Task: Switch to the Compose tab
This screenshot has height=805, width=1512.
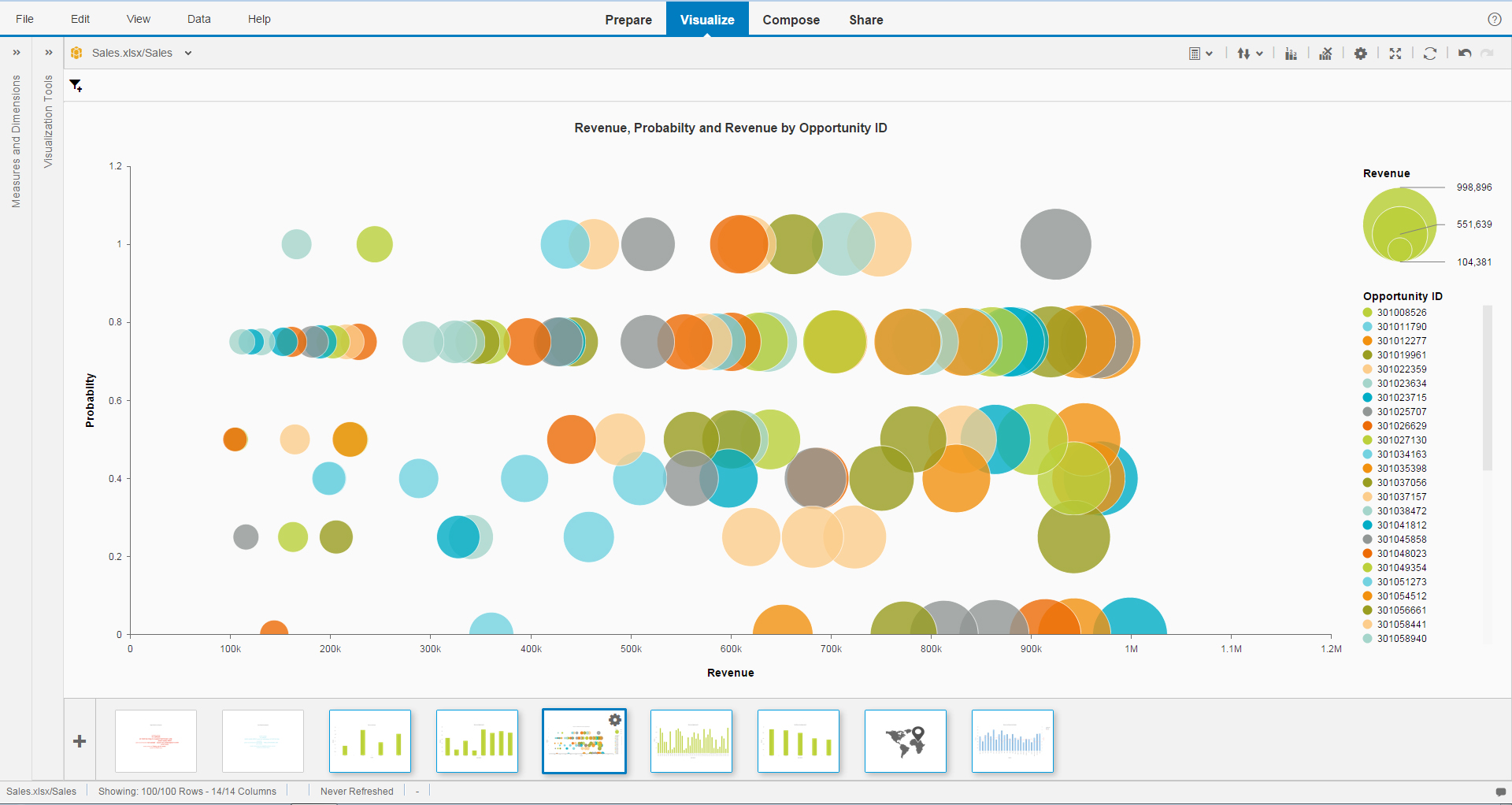Action: click(791, 20)
